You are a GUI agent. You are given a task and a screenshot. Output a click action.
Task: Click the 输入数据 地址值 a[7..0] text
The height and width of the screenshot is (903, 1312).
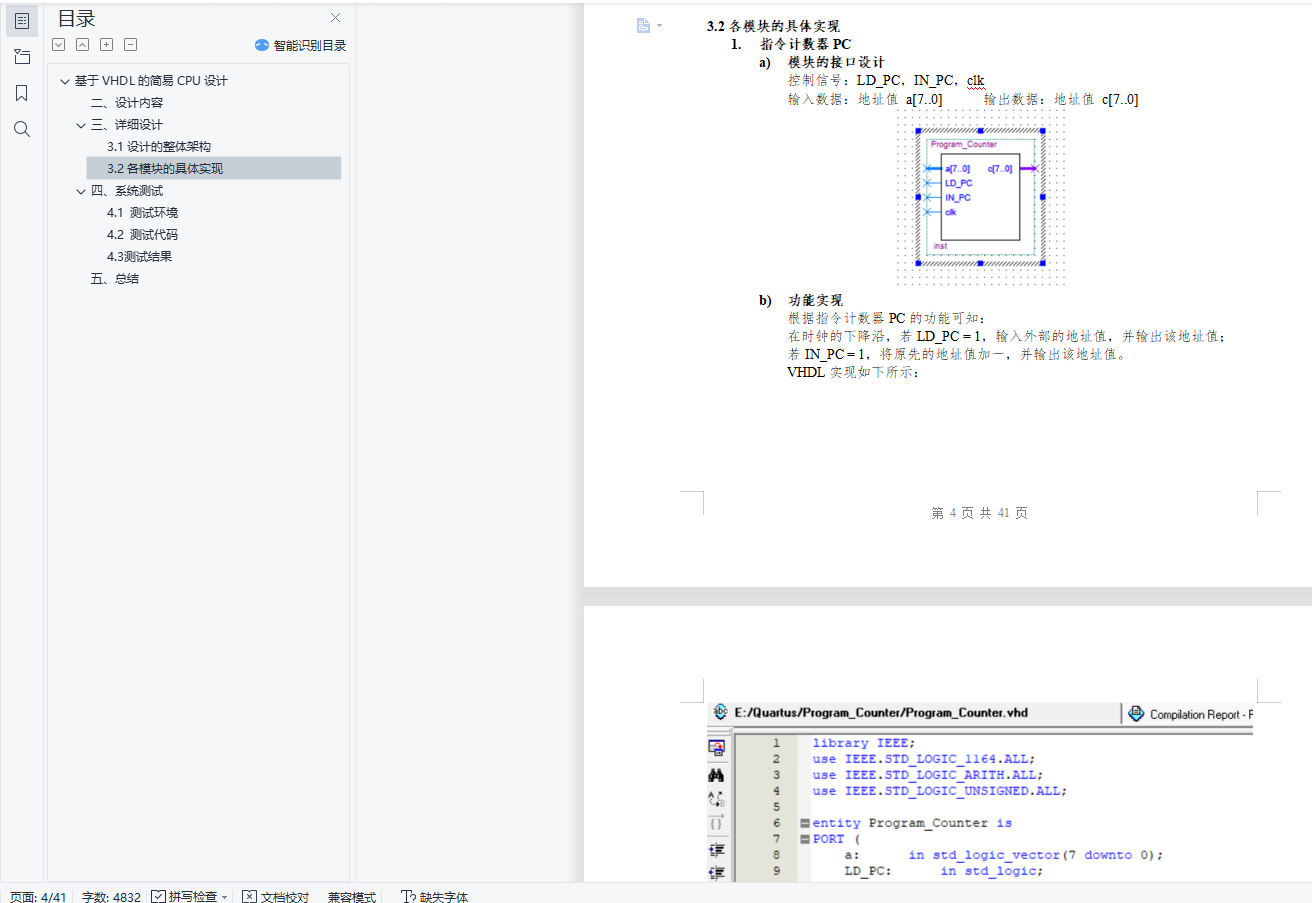click(865, 99)
